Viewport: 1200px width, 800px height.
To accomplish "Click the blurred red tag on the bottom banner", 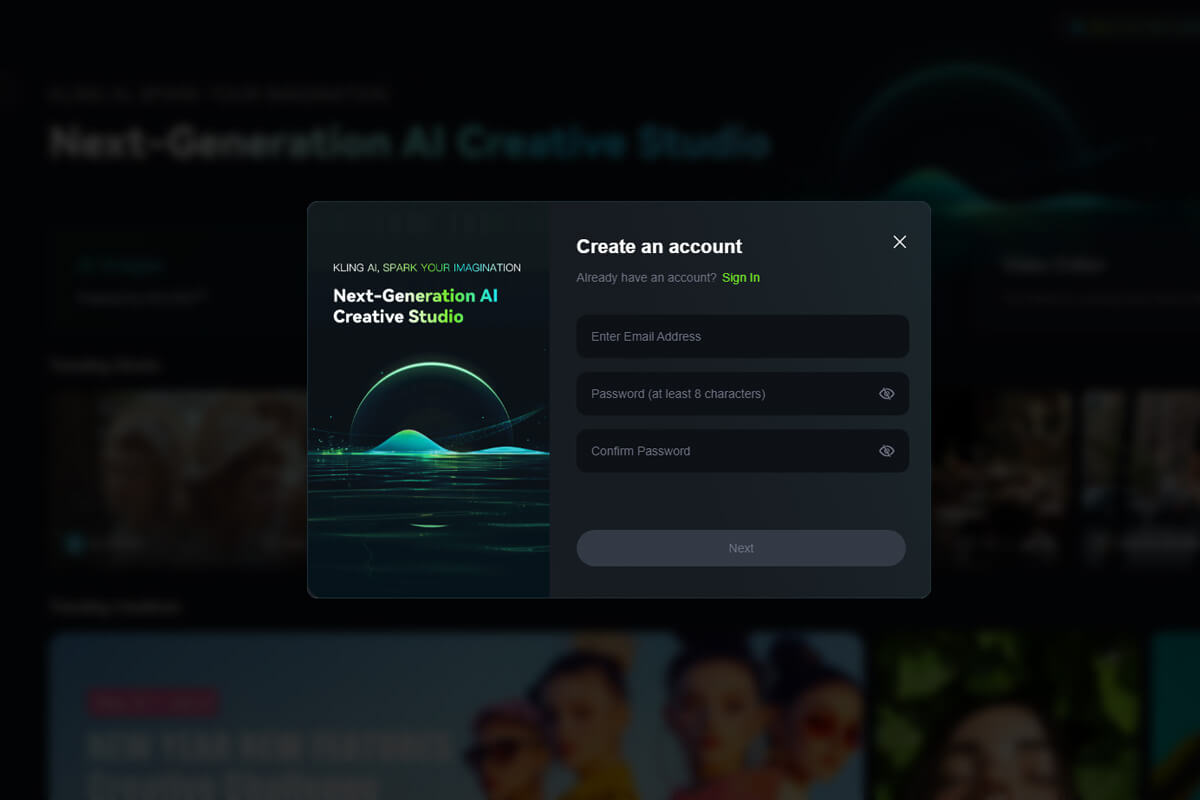I will tap(153, 702).
